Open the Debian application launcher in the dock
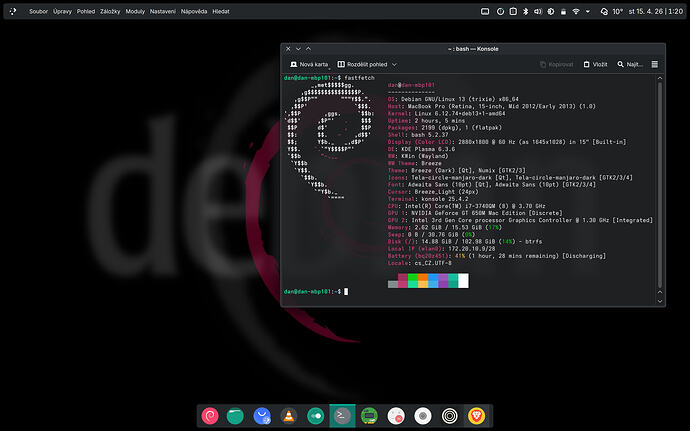The image size is (690, 431). pos(210,416)
